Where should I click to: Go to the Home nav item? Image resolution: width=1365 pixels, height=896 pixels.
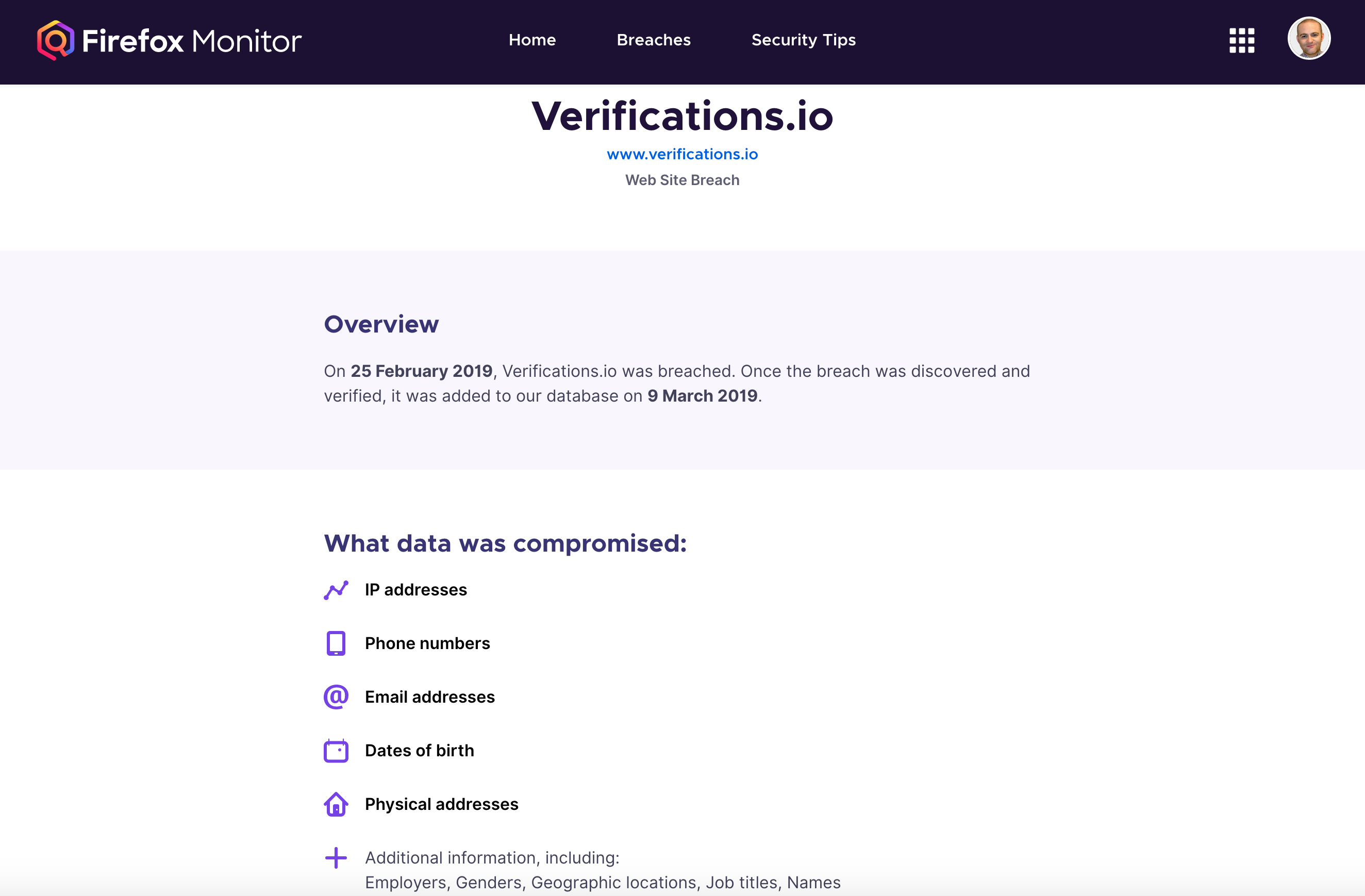tap(532, 40)
